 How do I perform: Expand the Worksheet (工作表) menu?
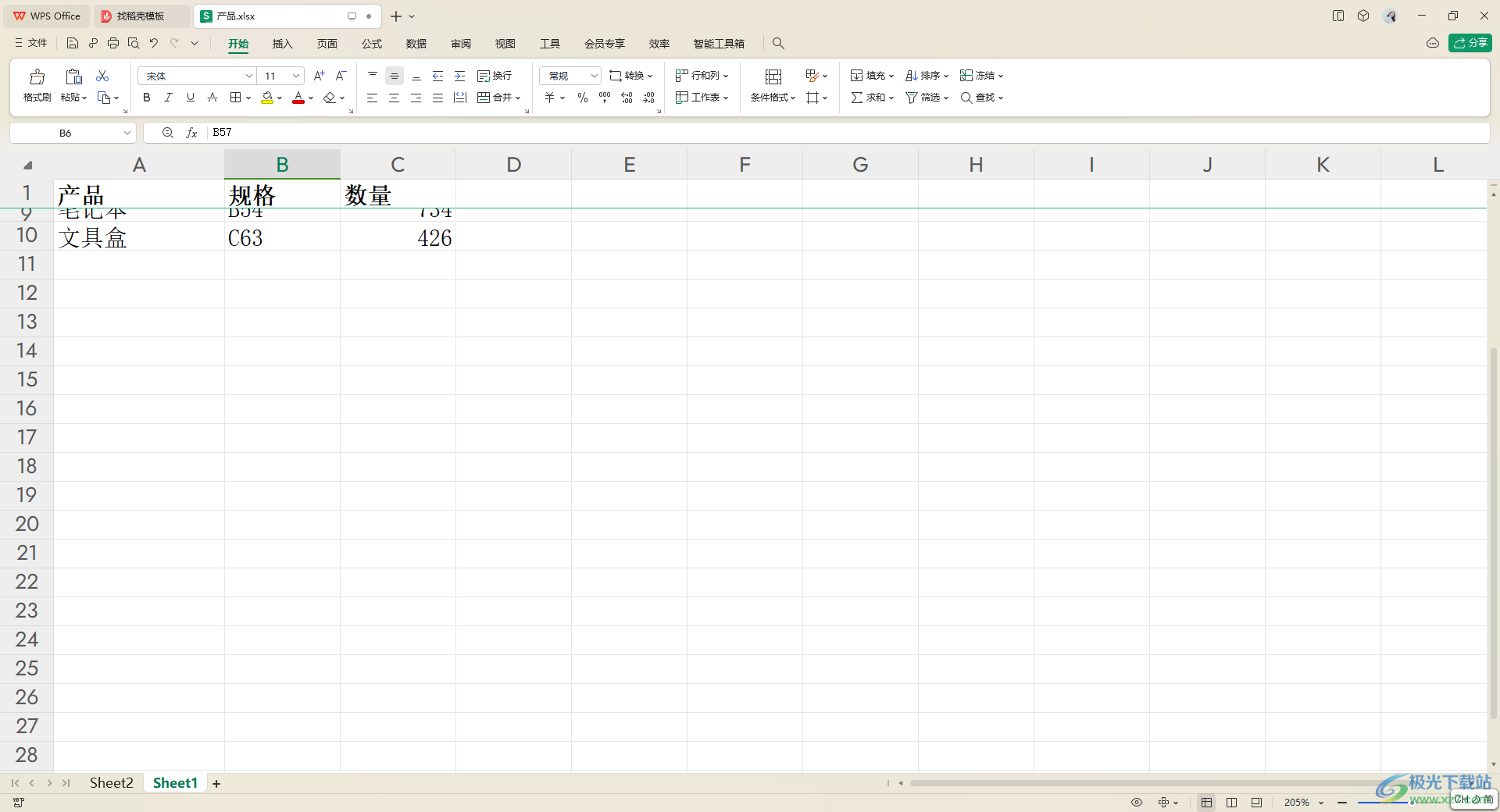click(x=702, y=98)
